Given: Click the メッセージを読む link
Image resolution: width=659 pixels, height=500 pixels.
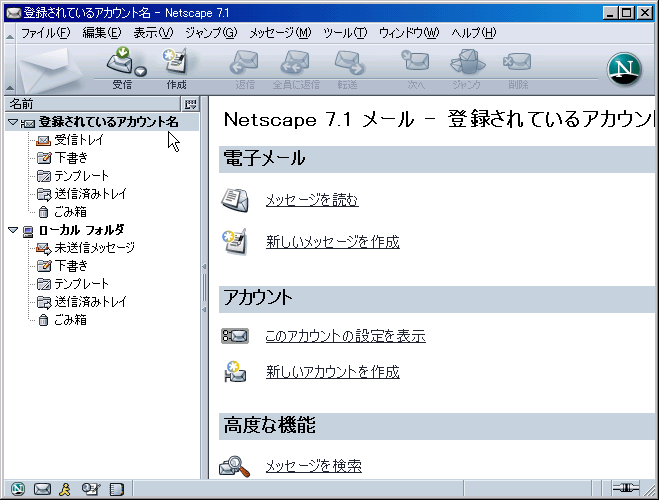Looking at the screenshot, I should coord(312,200).
